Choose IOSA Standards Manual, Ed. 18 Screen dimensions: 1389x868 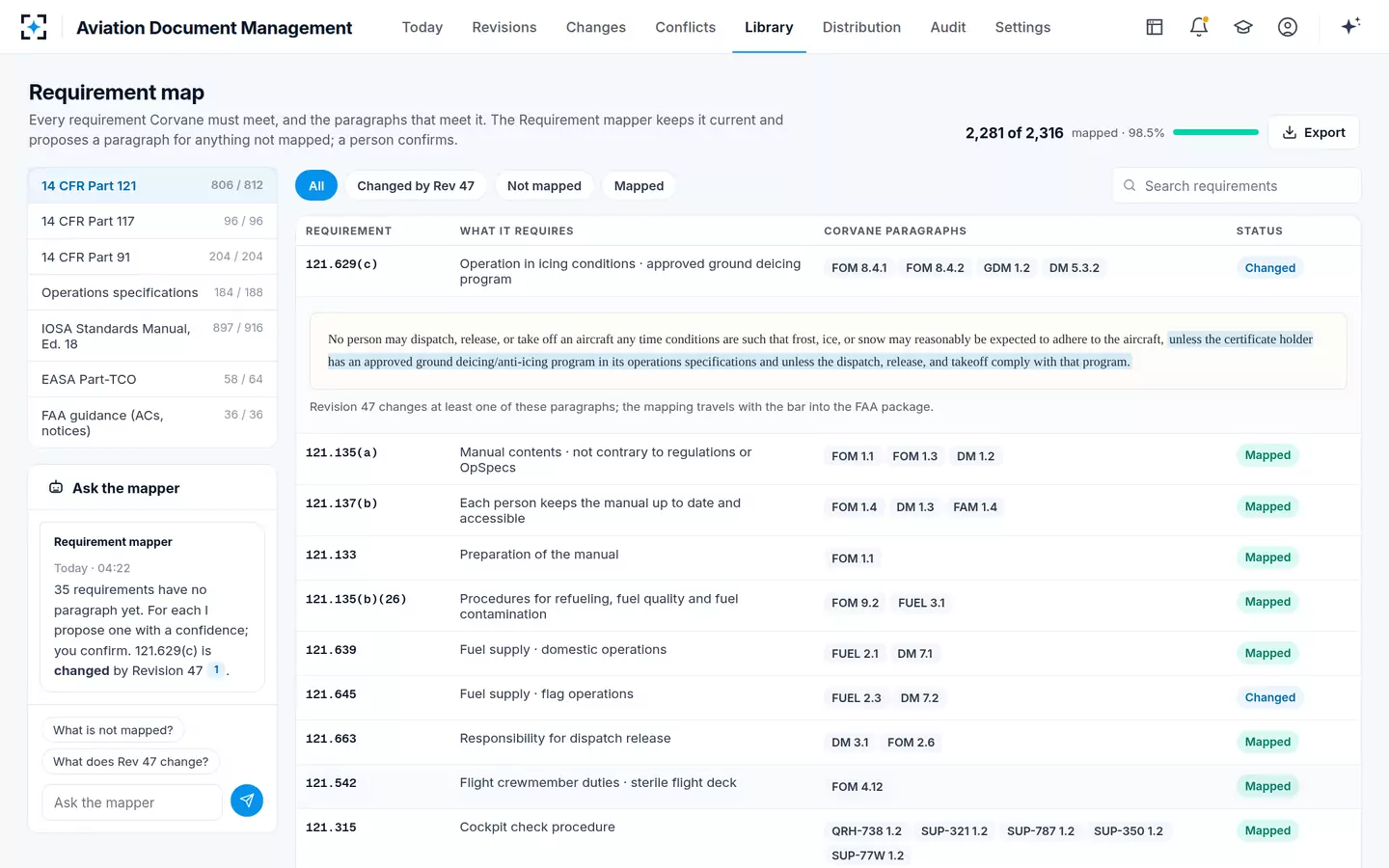pyautogui.click(x=152, y=336)
